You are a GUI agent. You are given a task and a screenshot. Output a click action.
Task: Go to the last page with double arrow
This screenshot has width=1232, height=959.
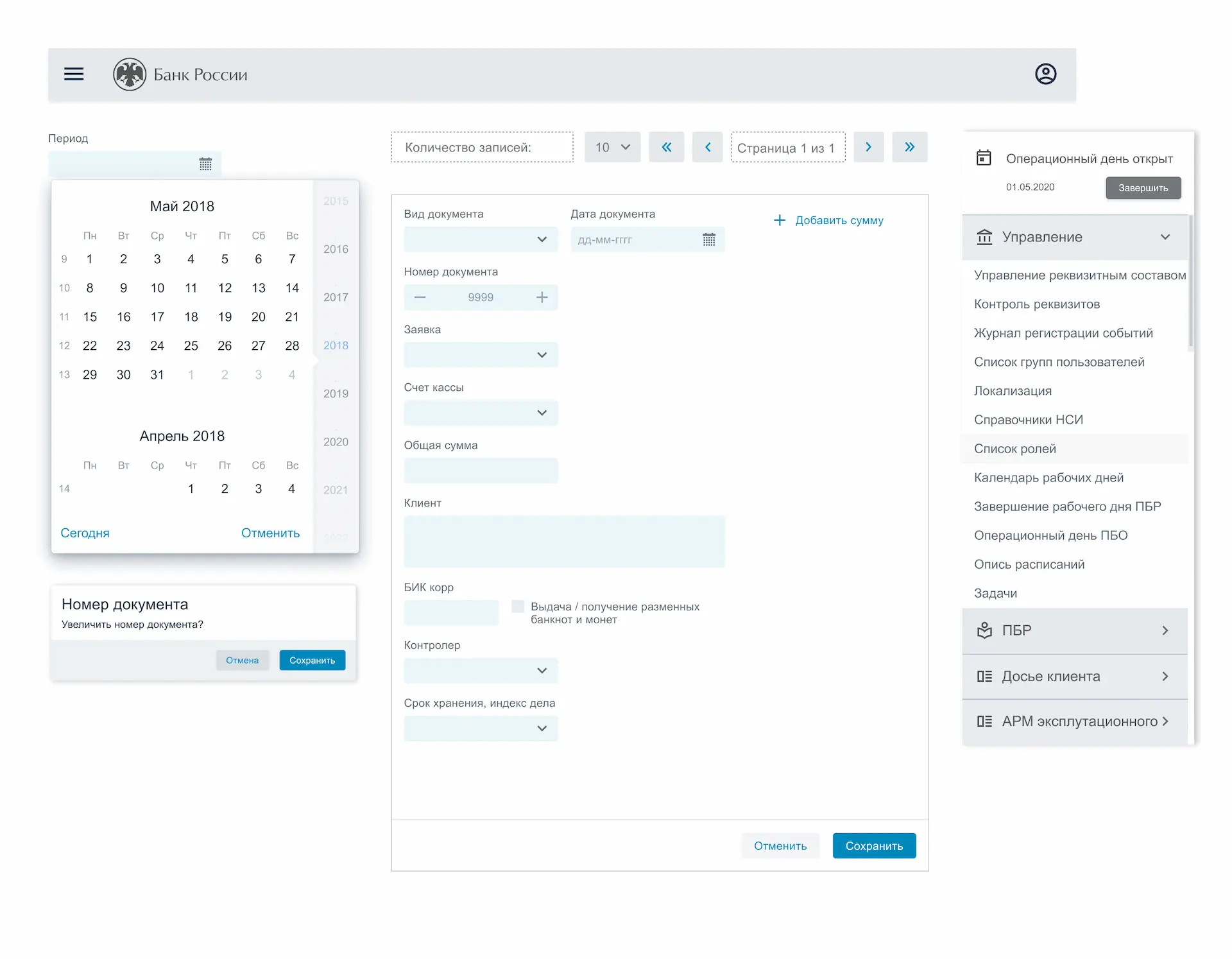tap(909, 147)
